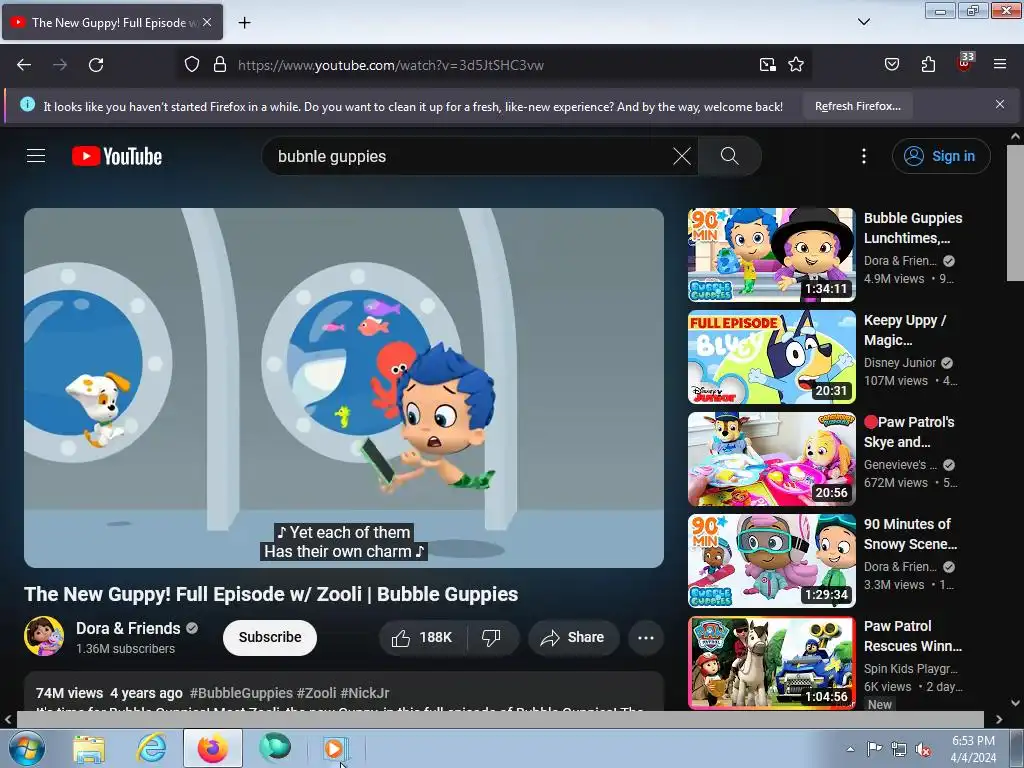Open the Windows Start menu

[x=26, y=748]
